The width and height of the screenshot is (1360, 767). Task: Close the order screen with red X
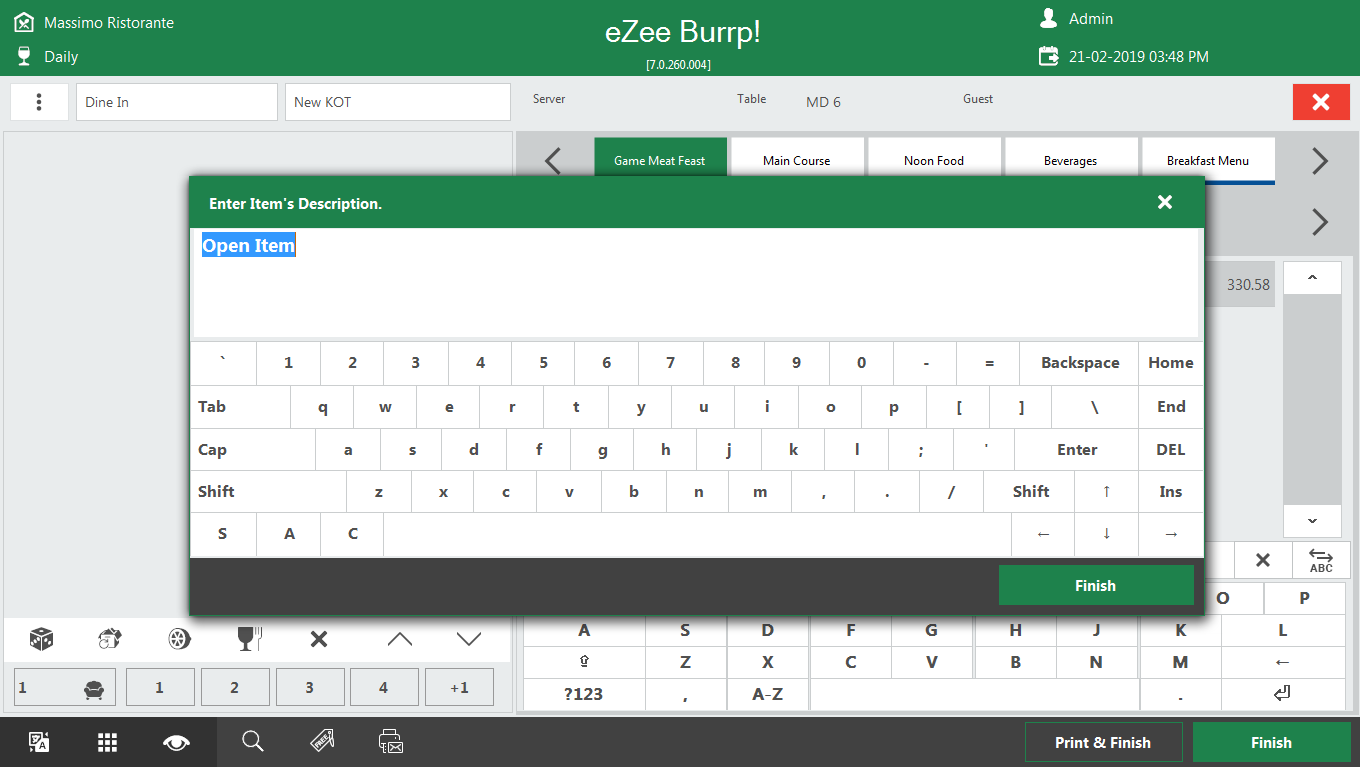click(1321, 102)
